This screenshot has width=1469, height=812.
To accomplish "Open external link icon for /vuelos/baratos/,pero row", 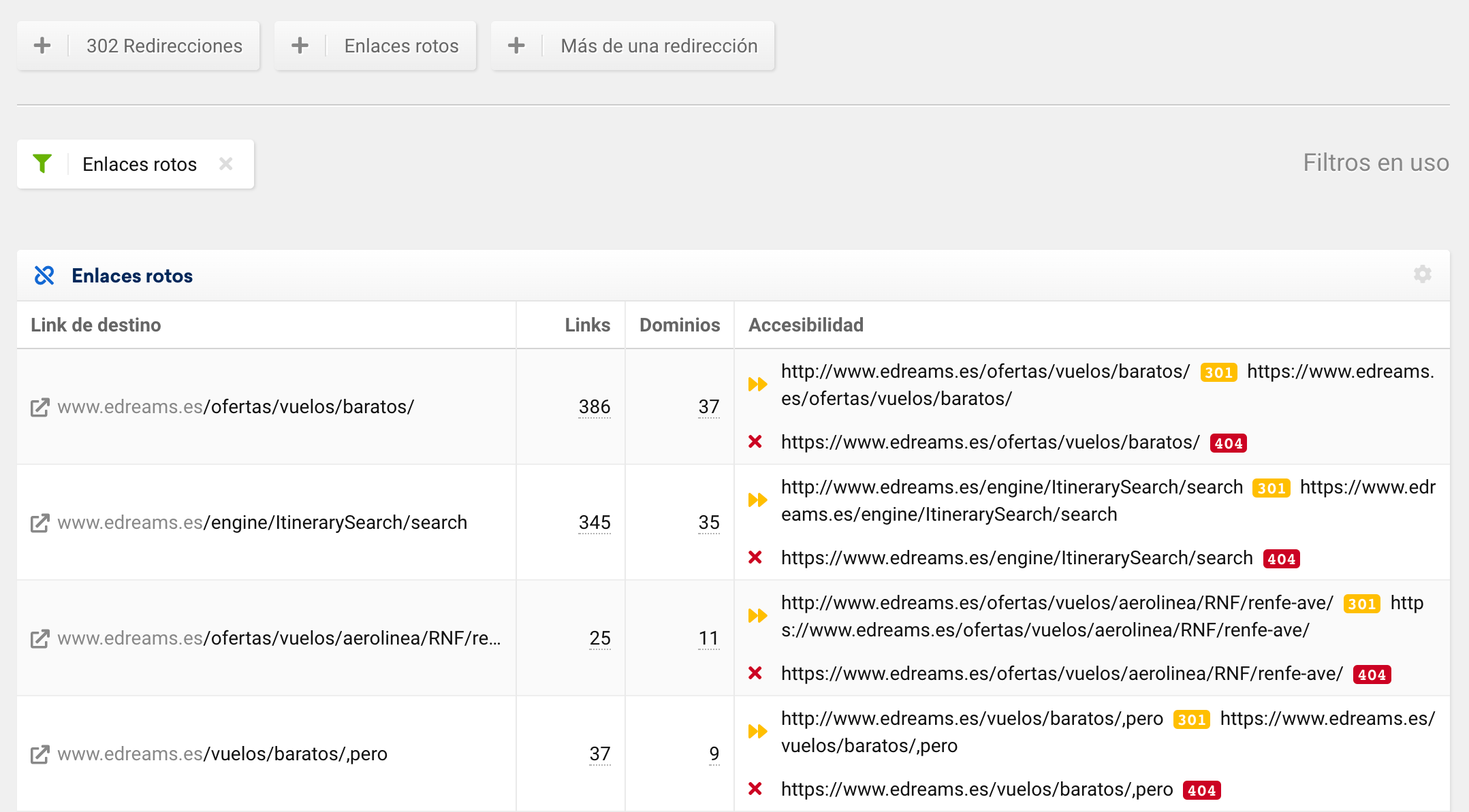I will click(40, 754).
